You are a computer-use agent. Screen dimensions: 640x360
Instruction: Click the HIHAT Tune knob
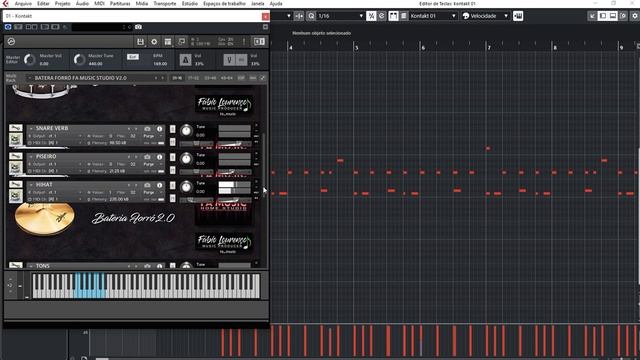[x=186, y=187]
